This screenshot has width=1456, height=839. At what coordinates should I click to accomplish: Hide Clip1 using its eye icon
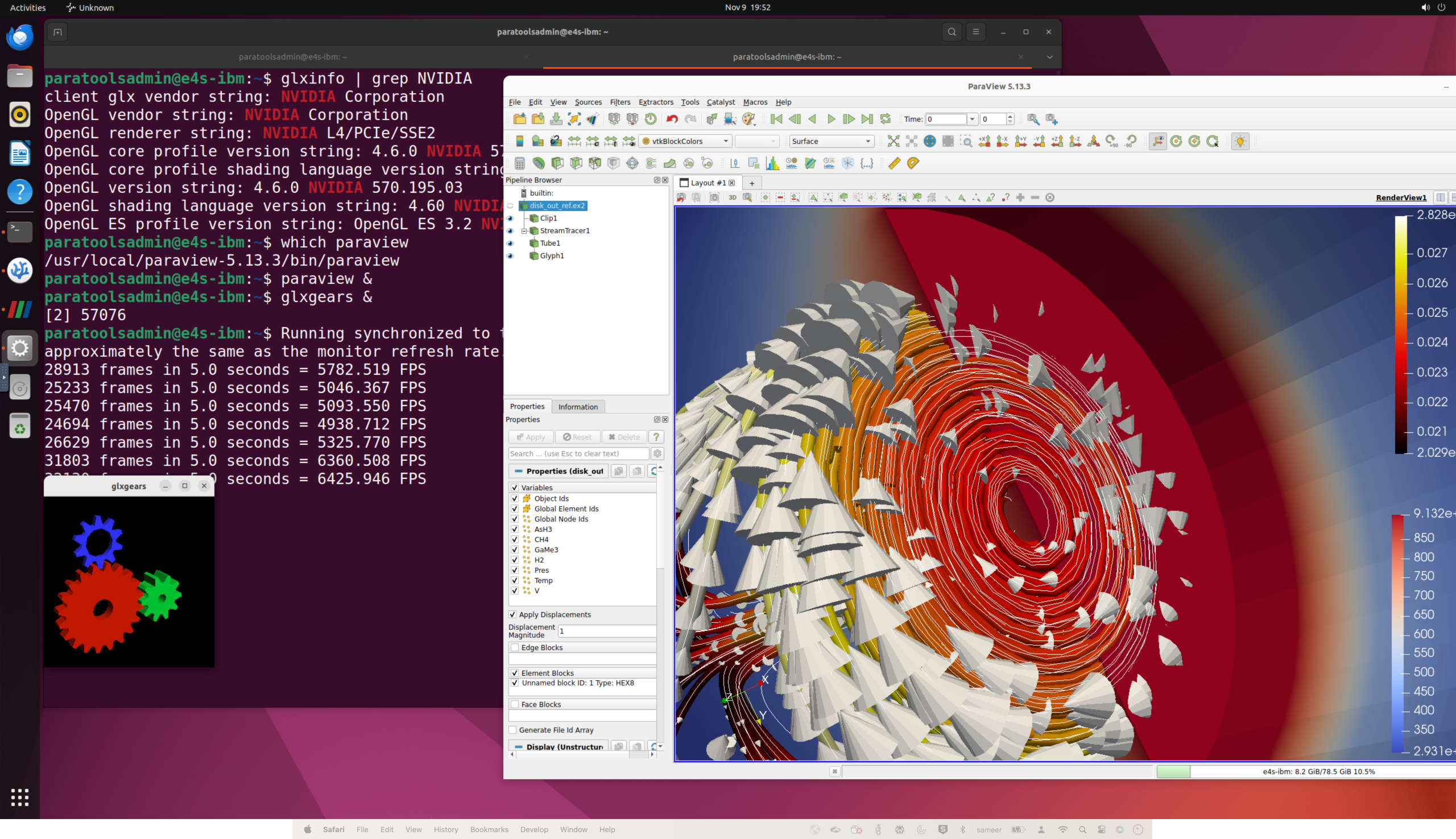pyautogui.click(x=511, y=218)
